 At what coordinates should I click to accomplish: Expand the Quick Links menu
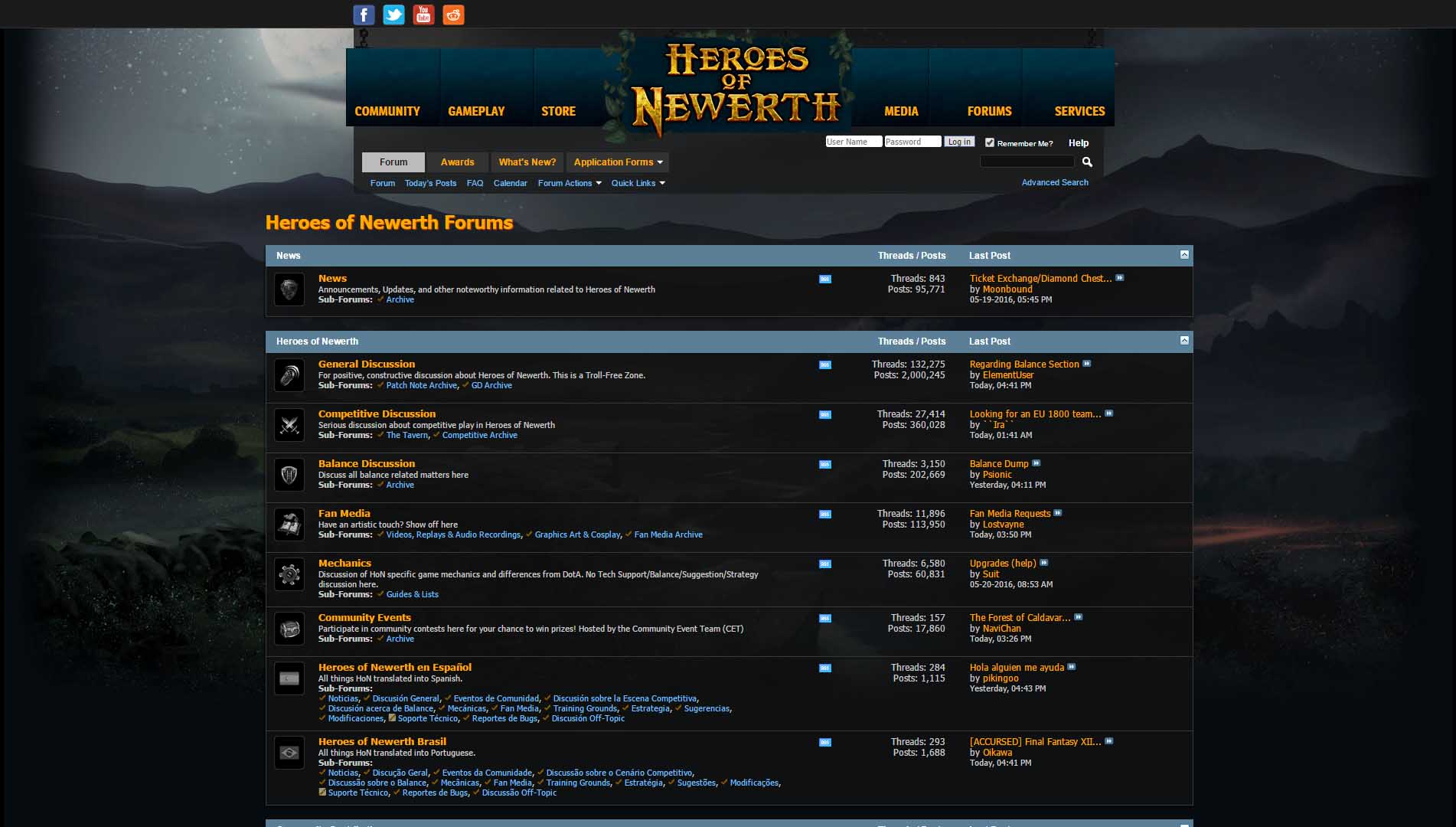638,183
